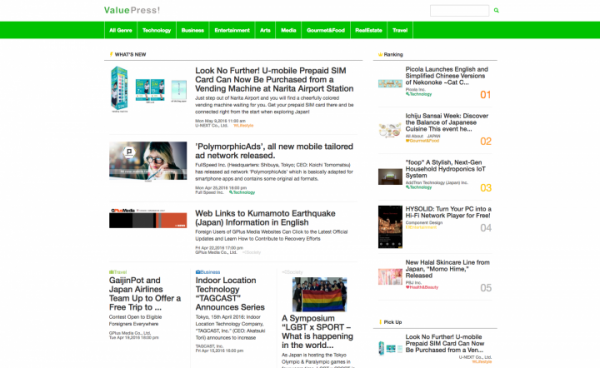Click the Travel category tag above GaijinPot

pyautogui.click(x=118, y=272)
